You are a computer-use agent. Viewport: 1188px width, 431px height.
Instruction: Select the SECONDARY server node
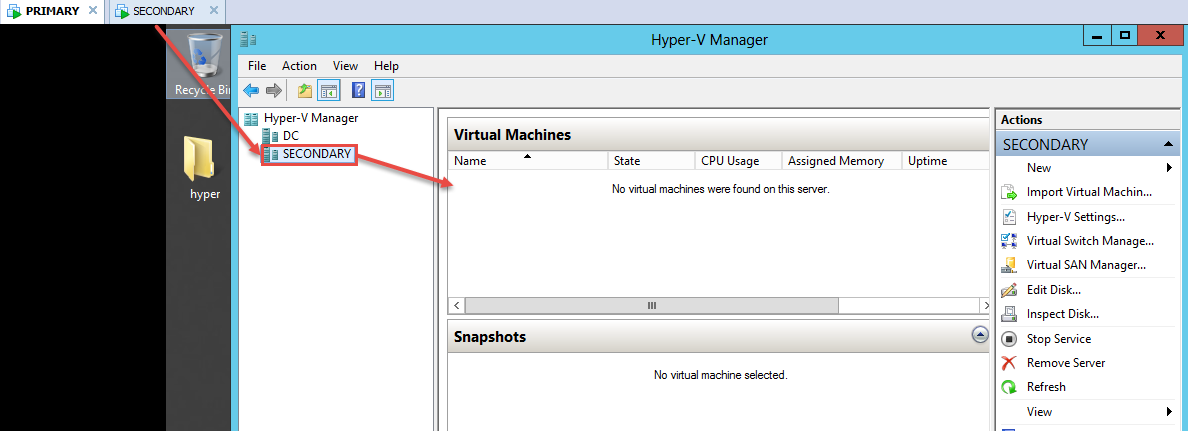tap(317, 154)
